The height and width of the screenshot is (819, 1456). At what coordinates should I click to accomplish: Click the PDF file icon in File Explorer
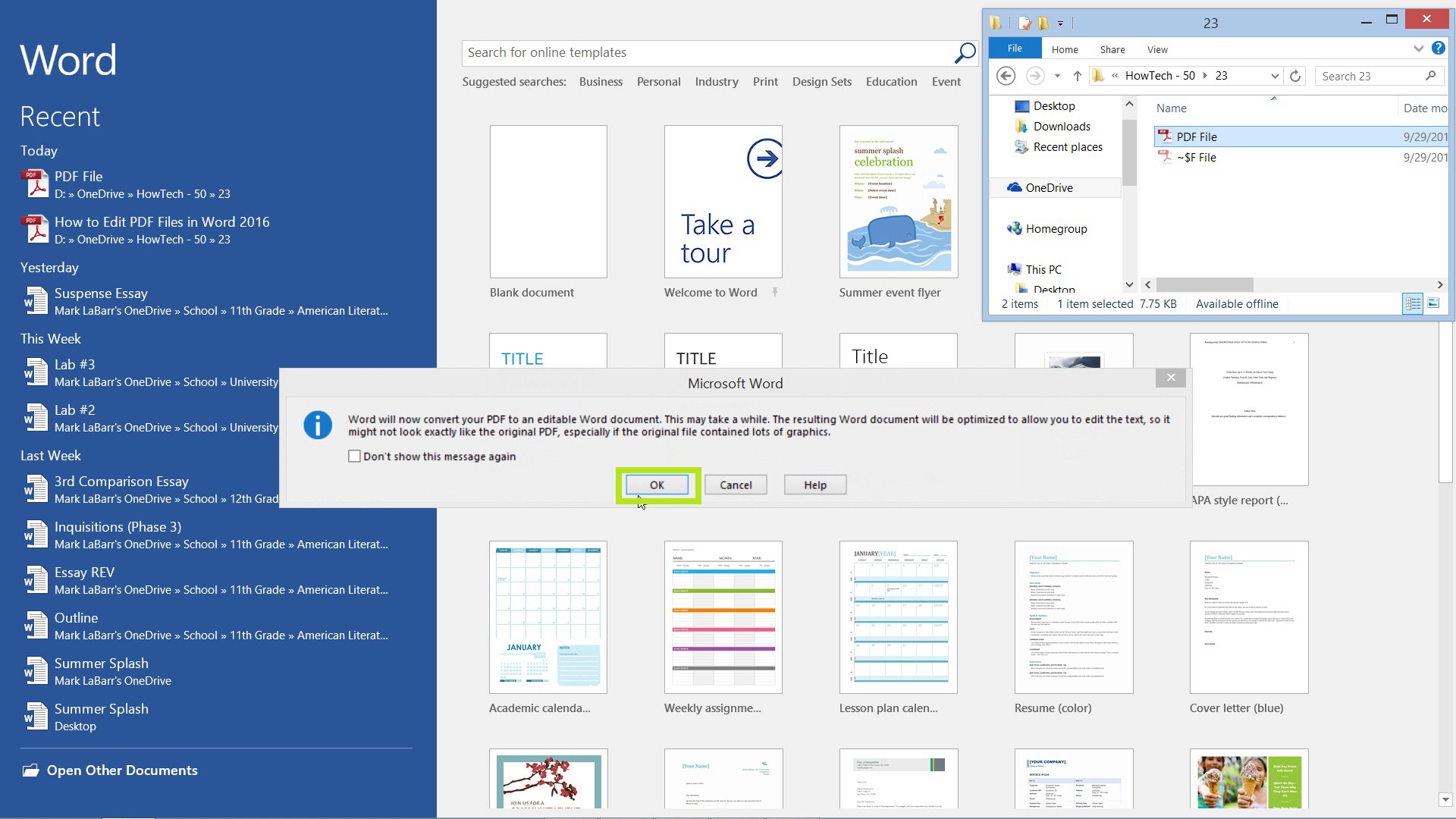(x=1167, y=136)
